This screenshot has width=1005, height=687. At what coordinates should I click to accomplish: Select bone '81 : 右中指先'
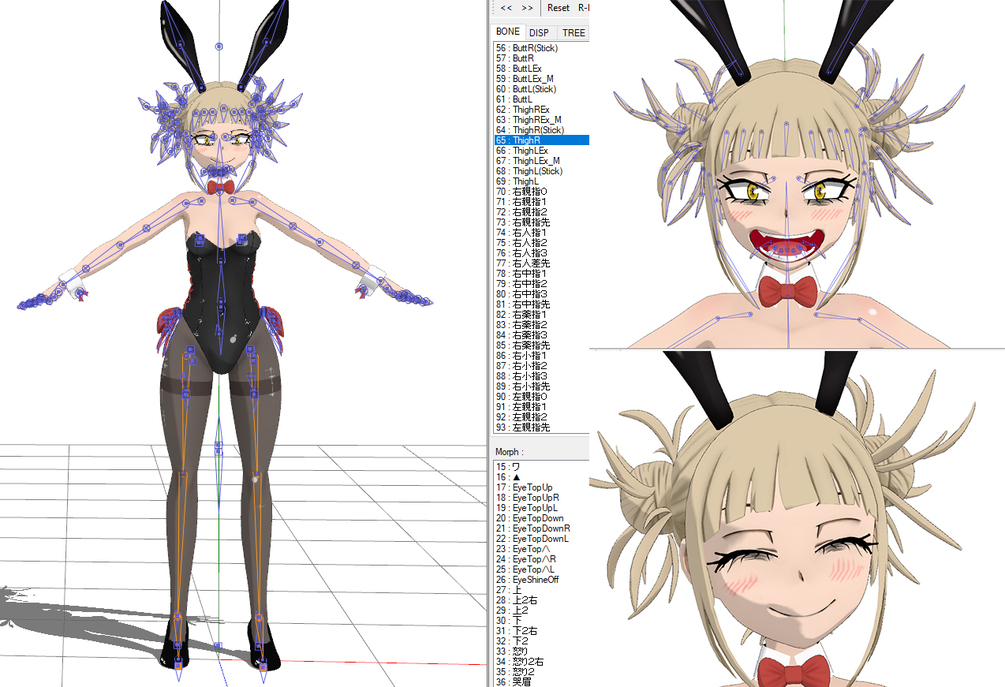tap(542, 304)
